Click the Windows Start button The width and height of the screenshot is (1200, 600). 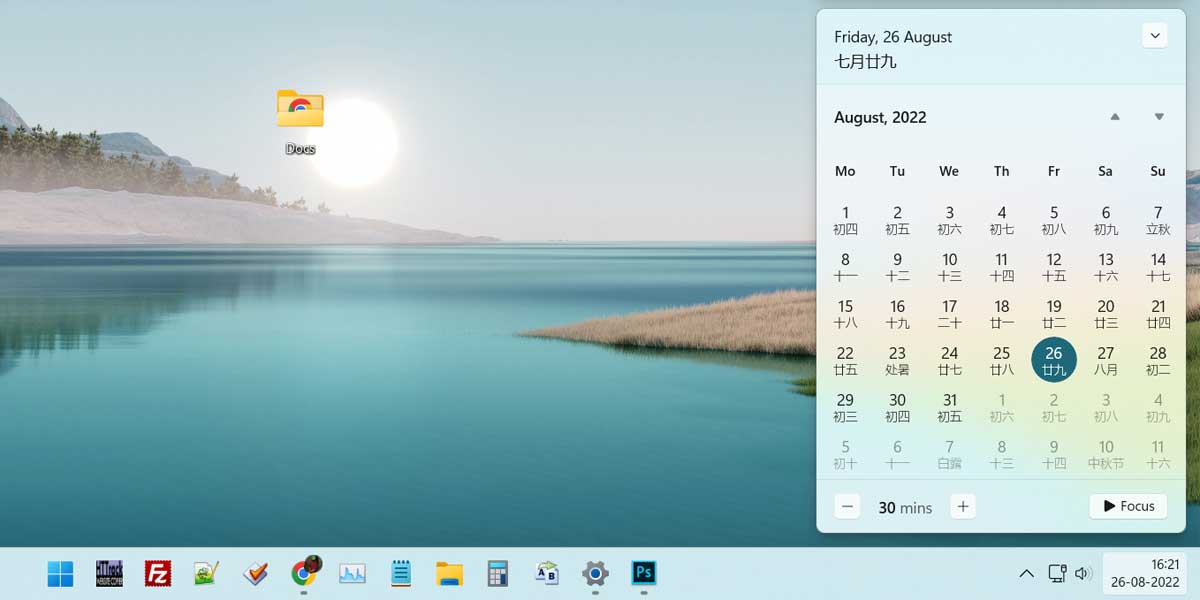[x=60, y=573]
